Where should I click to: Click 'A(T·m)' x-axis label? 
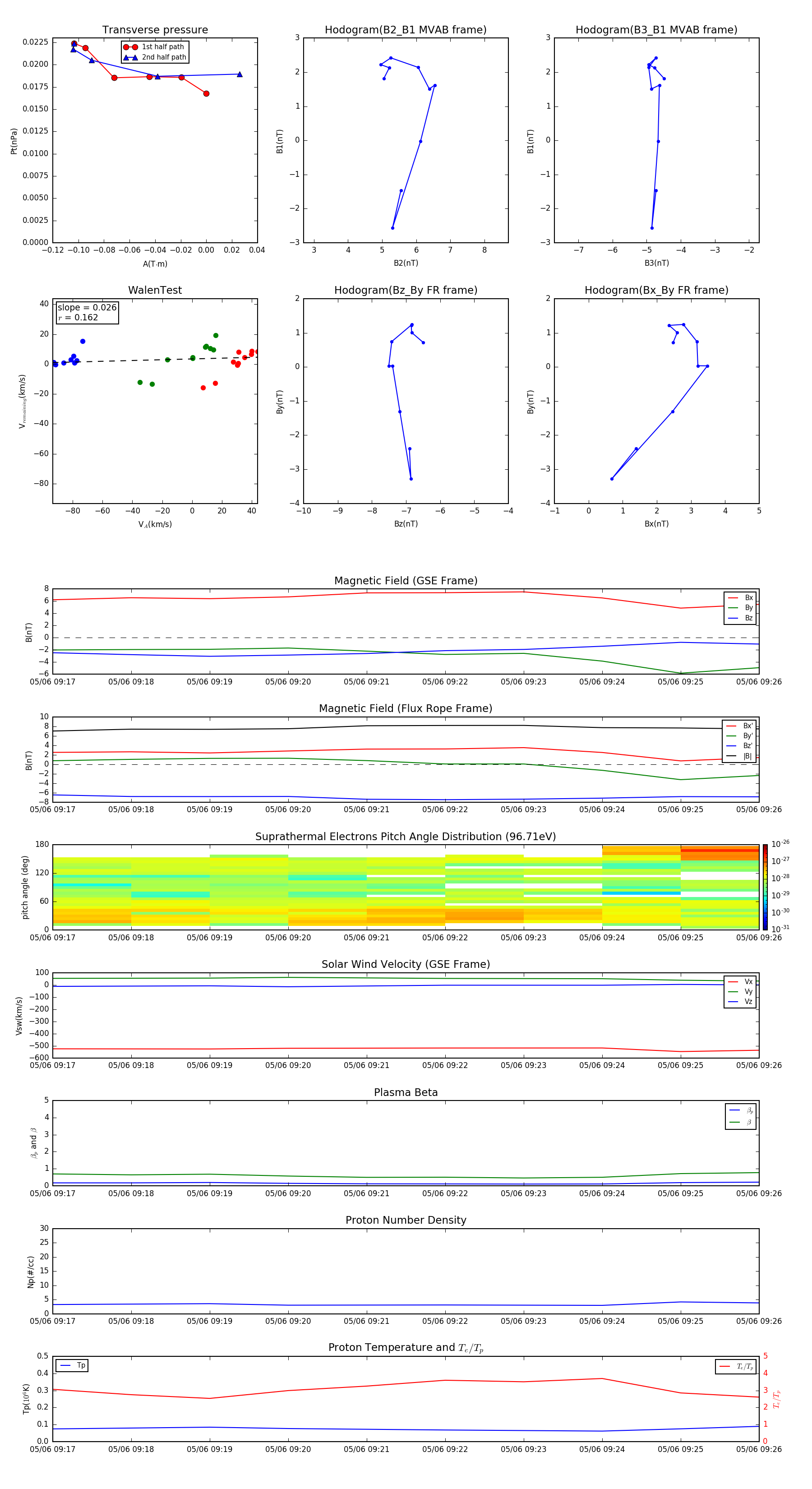pos(155,264)
